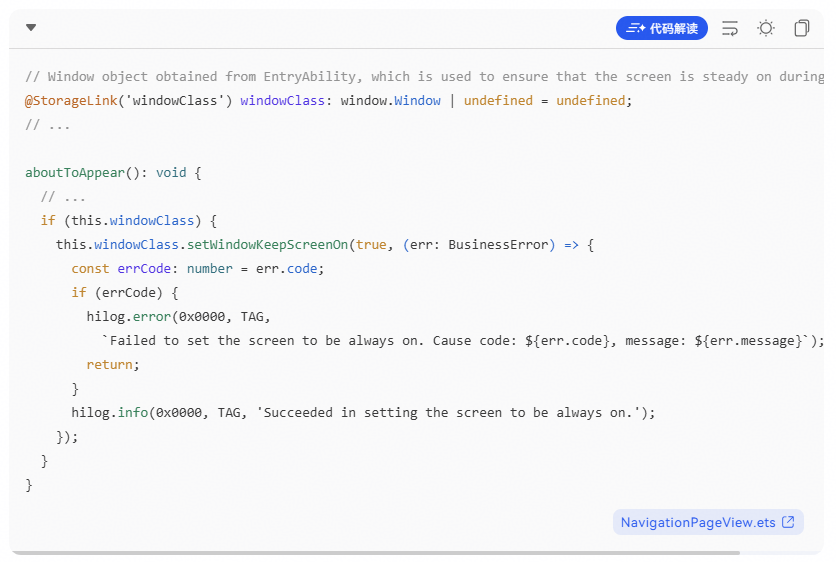
Task: Switch code theme with the sun icon
Action: tap(766, 28)
